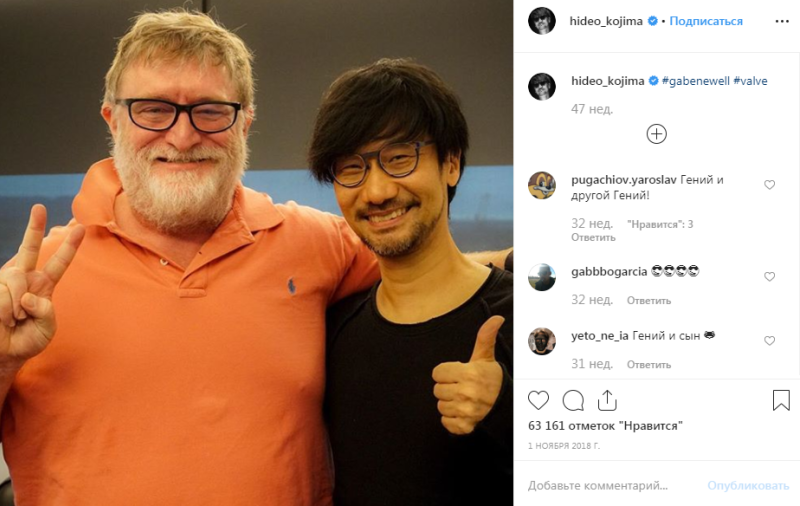Open pugachiov.yaroslav's profile avatar
The image size is (800, 506).
coord(542,185)
